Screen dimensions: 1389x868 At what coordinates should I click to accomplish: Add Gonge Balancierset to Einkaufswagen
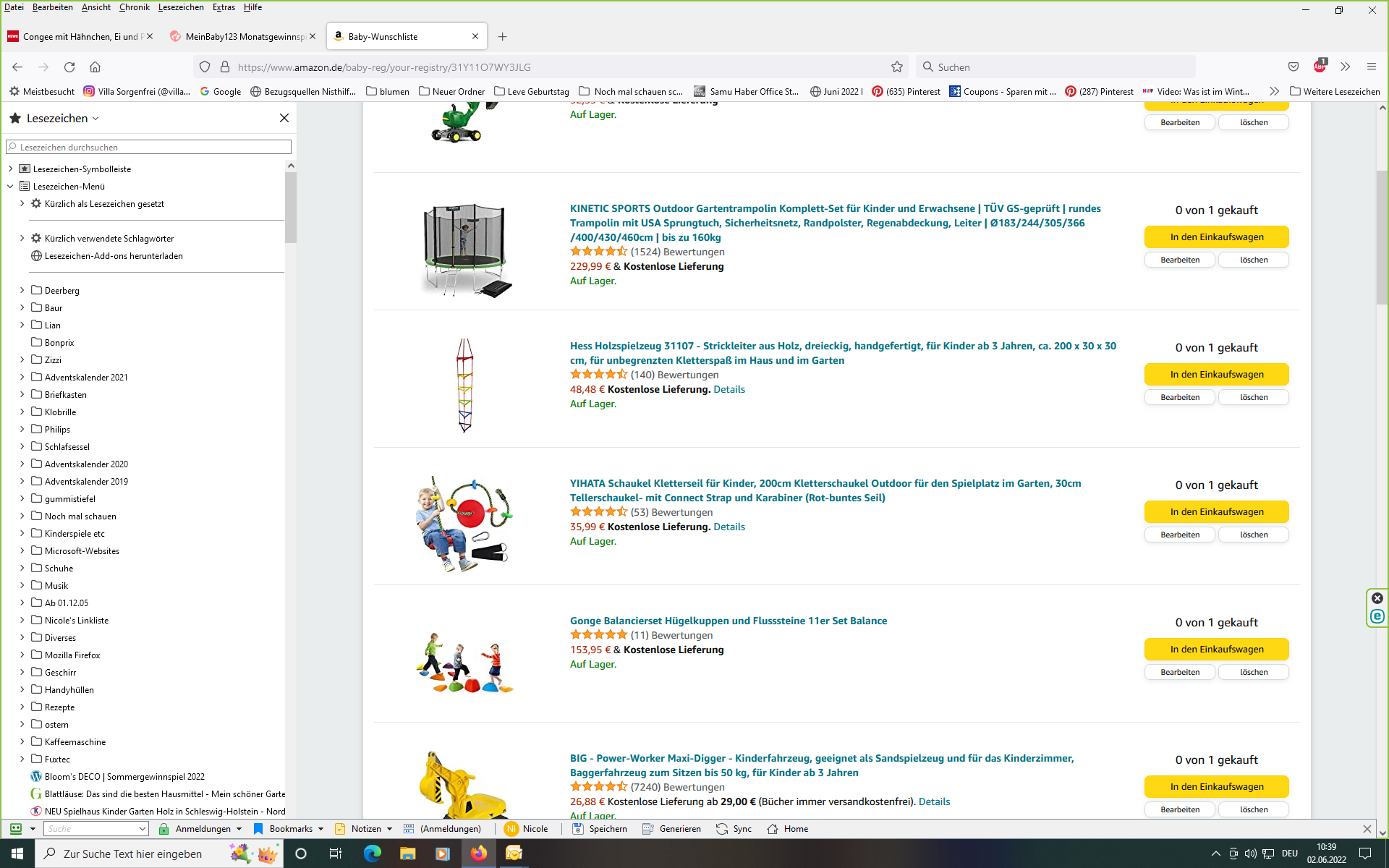[x=1217, y=650]
